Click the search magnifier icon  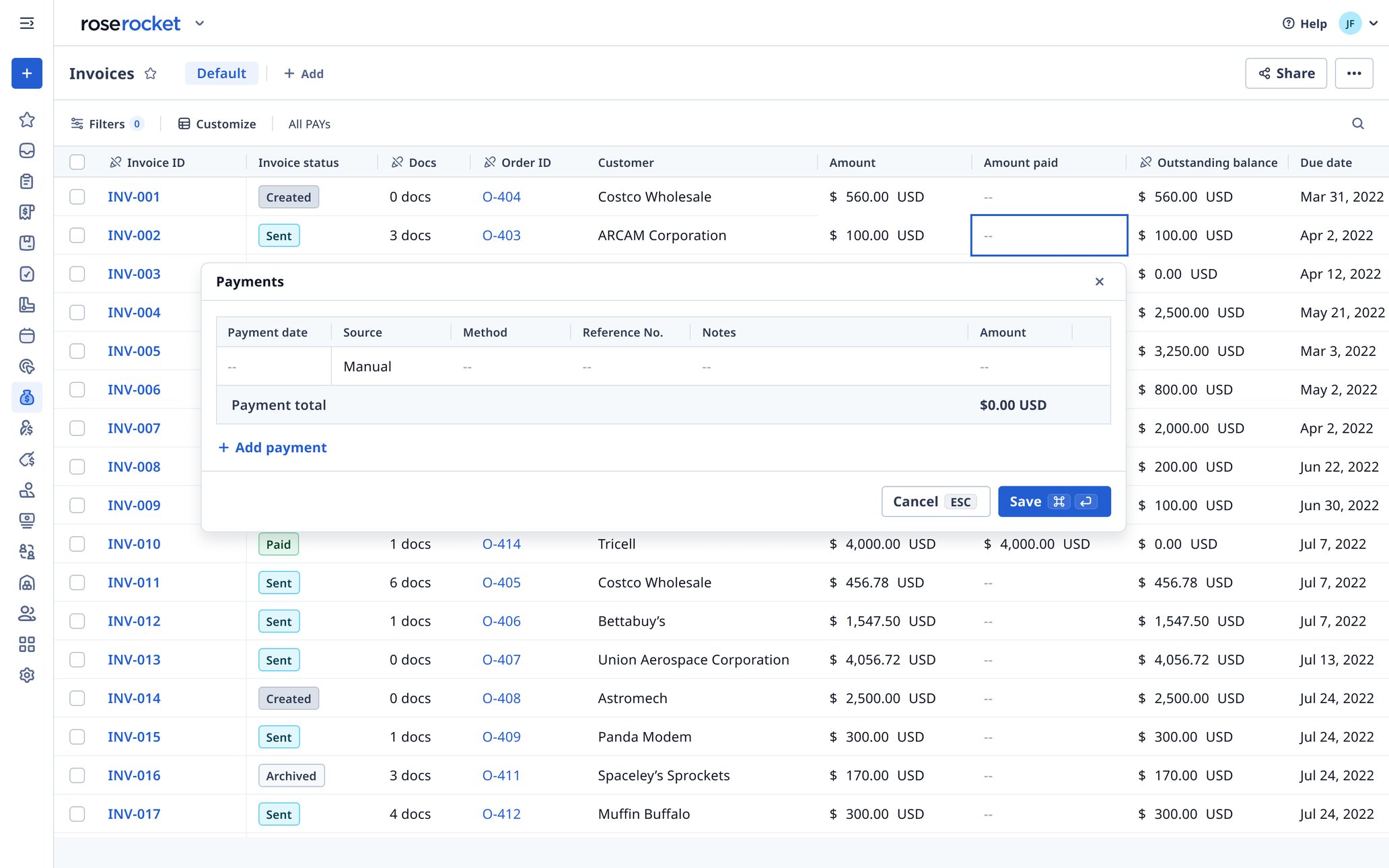[x=1358, y=124]
